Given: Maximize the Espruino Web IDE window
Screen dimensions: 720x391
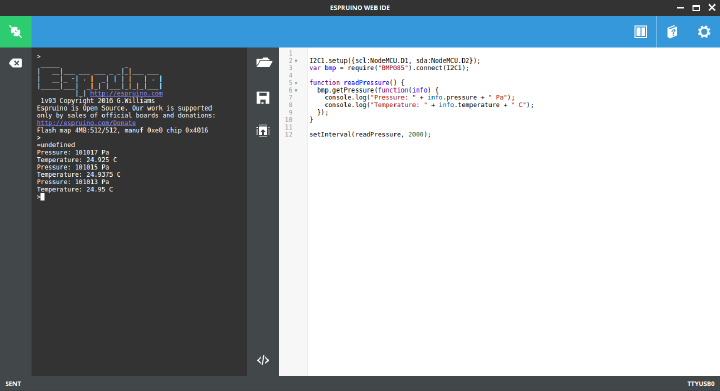Looking at the screenshot, I should pos(696,8).
